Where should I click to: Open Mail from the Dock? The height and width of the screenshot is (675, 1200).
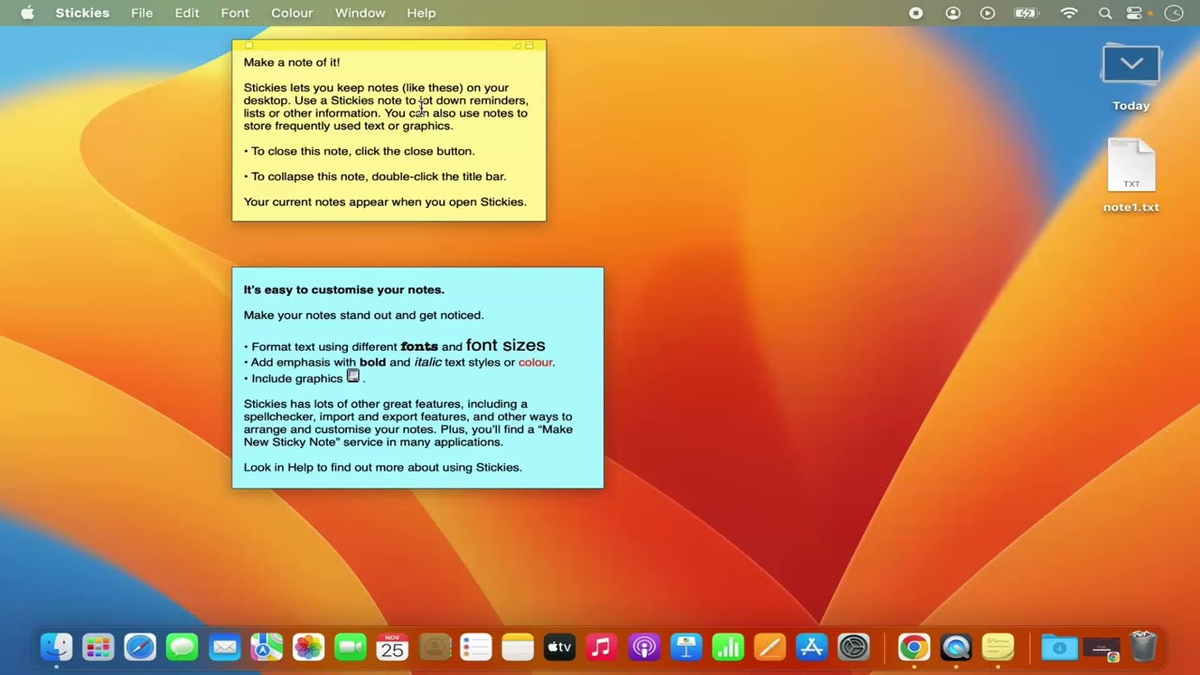[225, 647]
